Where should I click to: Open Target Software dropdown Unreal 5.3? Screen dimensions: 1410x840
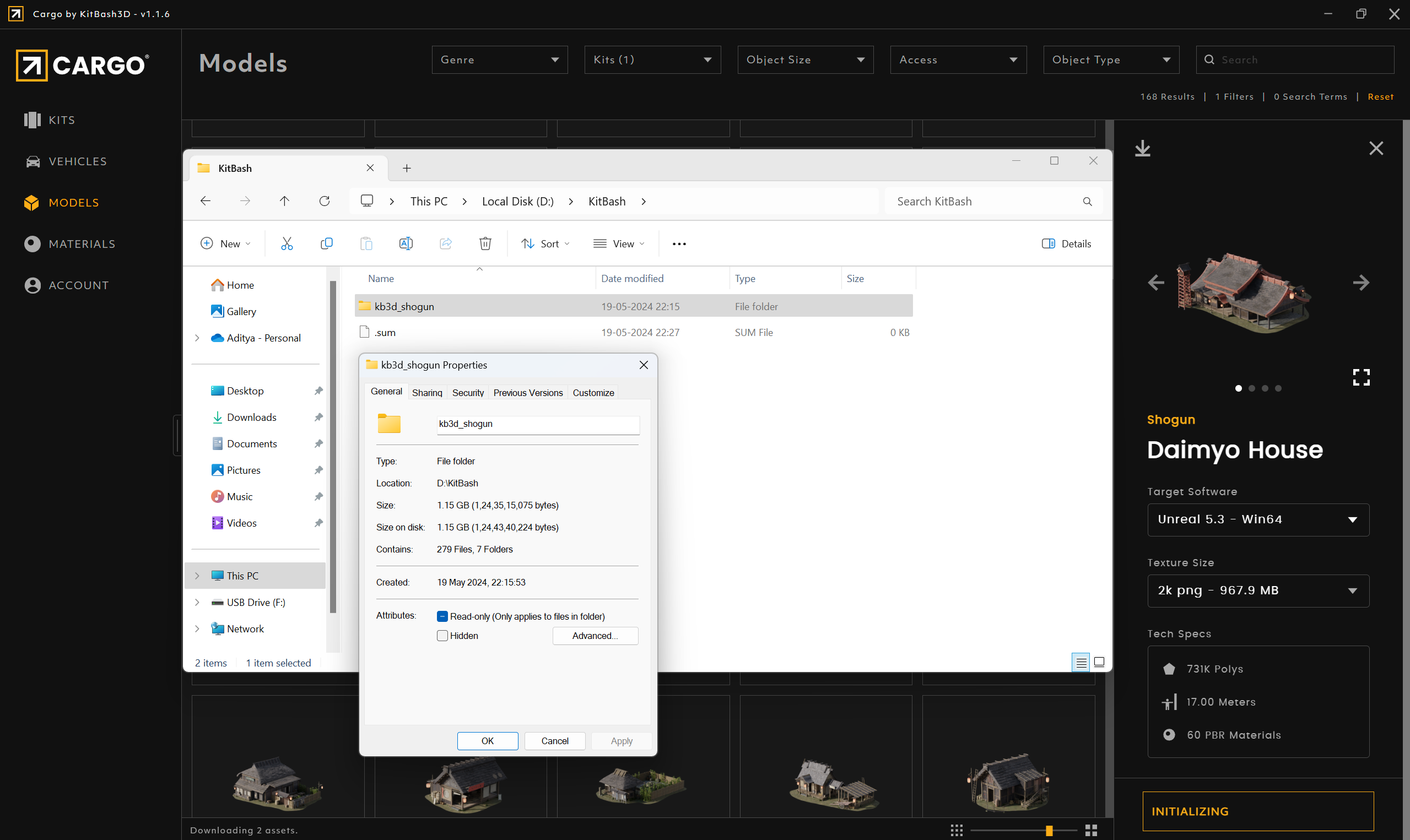click(1258, 519)
